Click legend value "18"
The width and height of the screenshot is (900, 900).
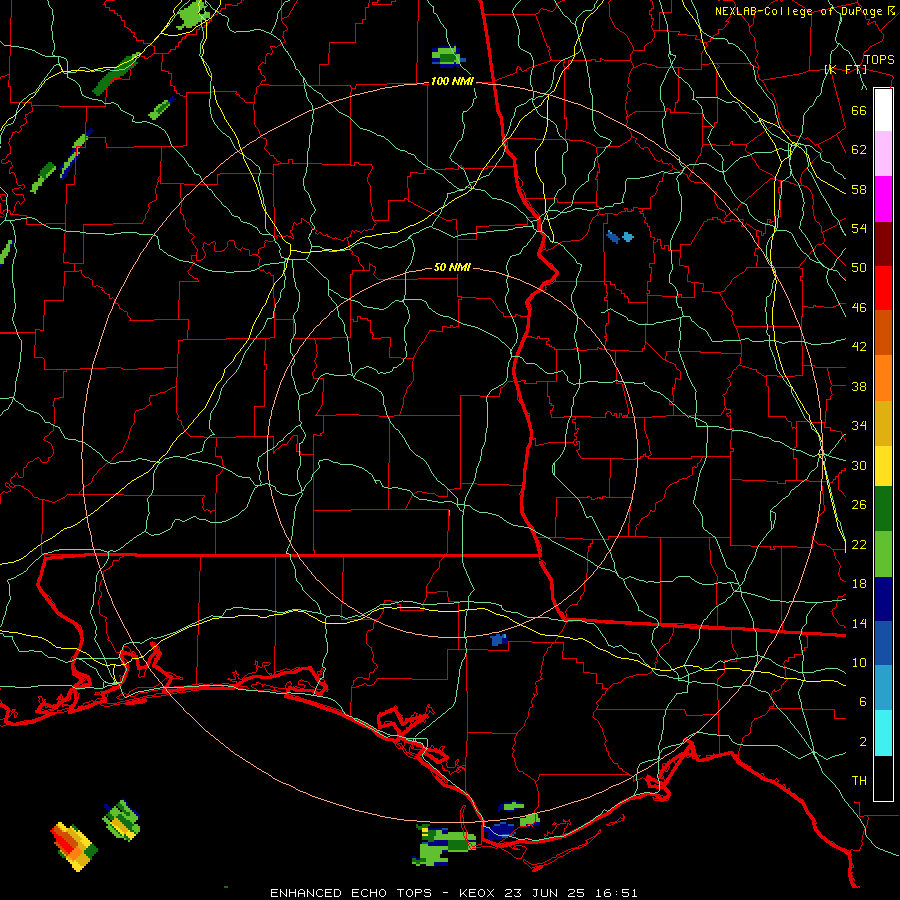[x=859, y=584]
